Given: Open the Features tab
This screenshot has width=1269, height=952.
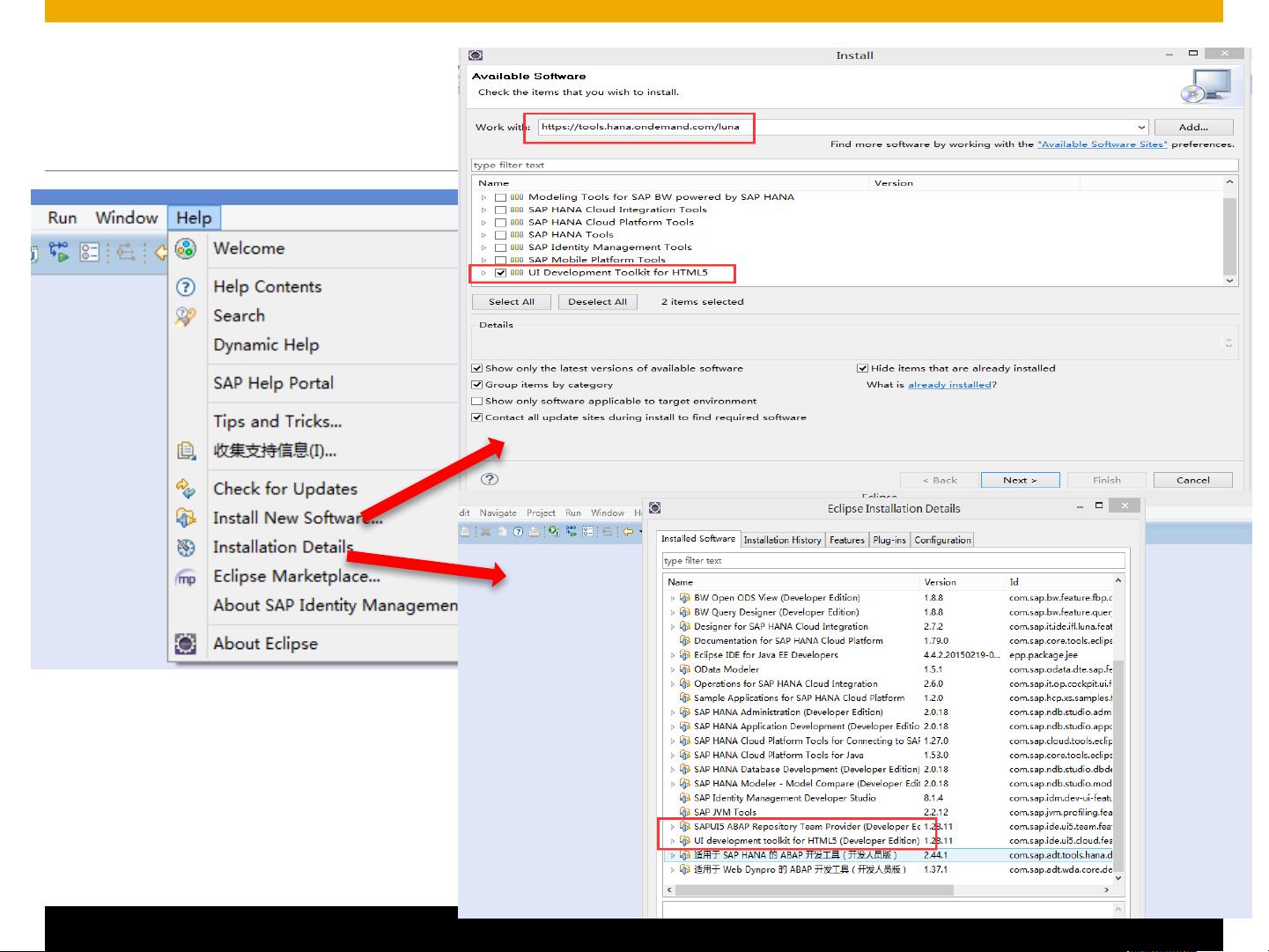Looking at the screenshot, I should (x=847, y=540).
